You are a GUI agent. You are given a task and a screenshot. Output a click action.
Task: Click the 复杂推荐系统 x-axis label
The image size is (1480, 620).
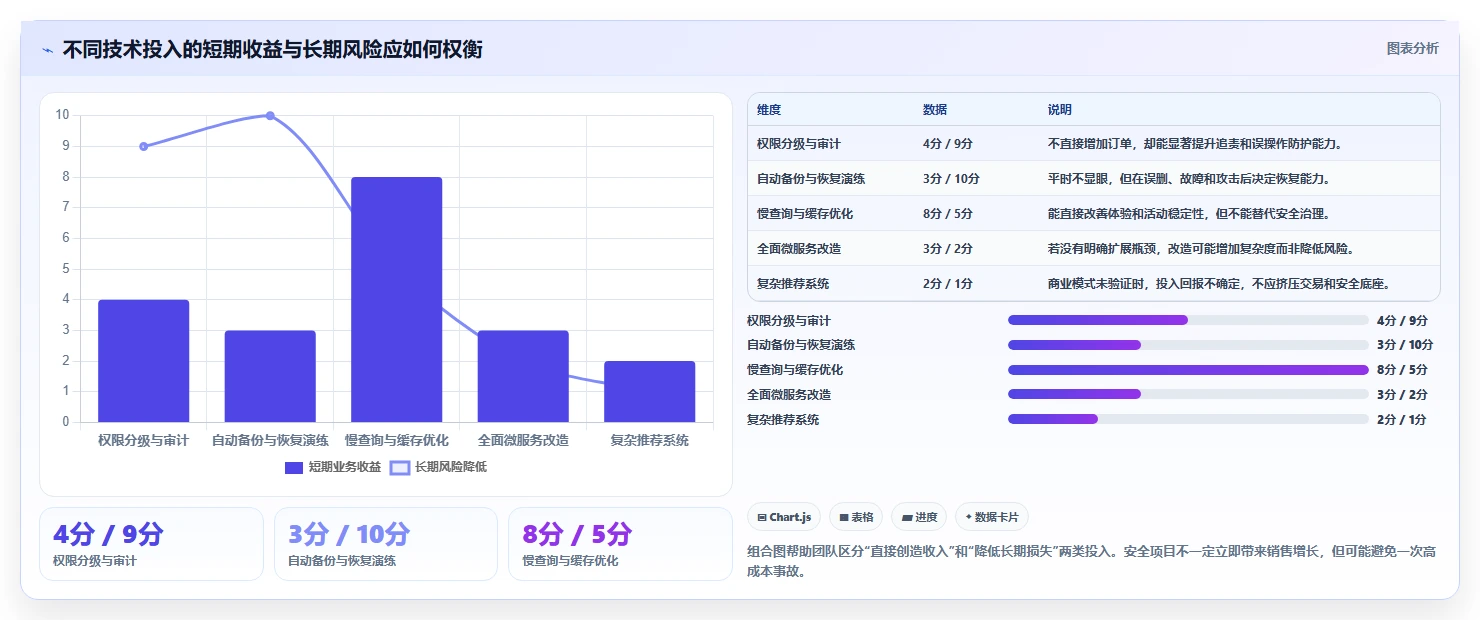click(x=649, y=440)
